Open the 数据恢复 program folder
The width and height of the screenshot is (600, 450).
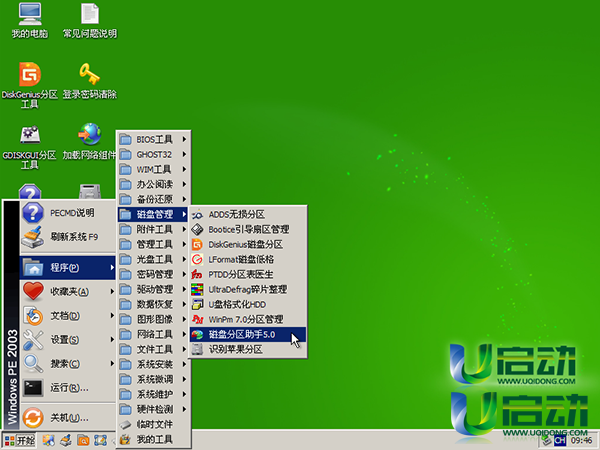[153, 304]
